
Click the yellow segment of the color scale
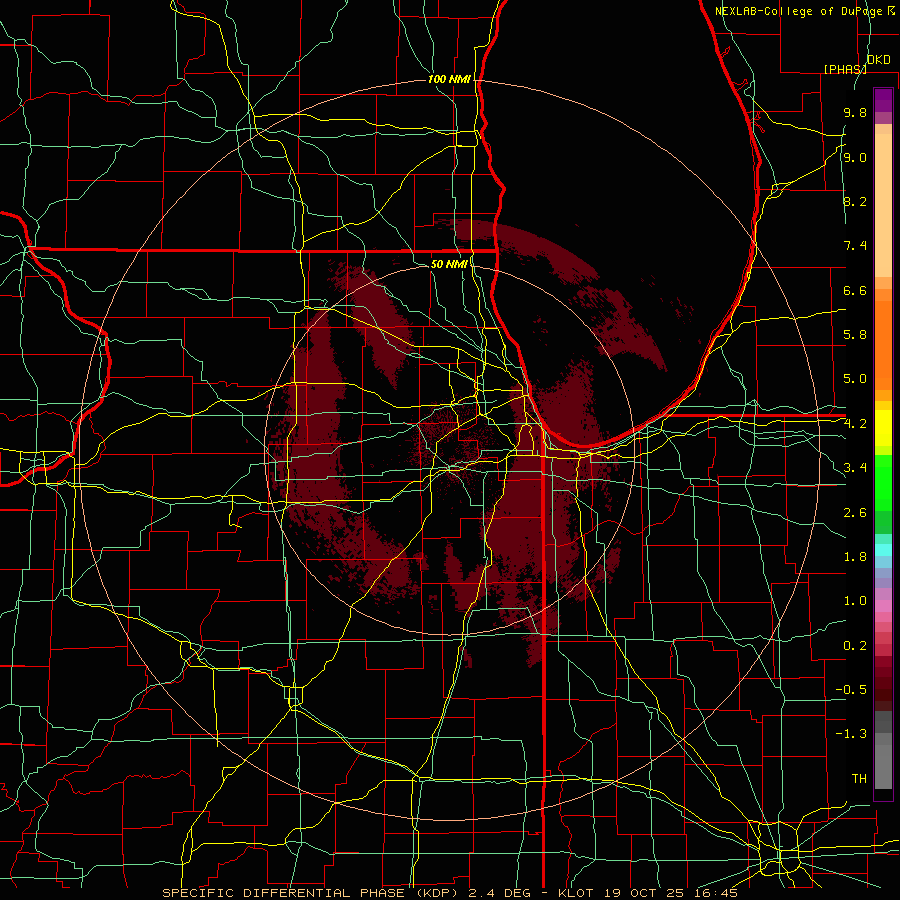click(x=883, y=428)
